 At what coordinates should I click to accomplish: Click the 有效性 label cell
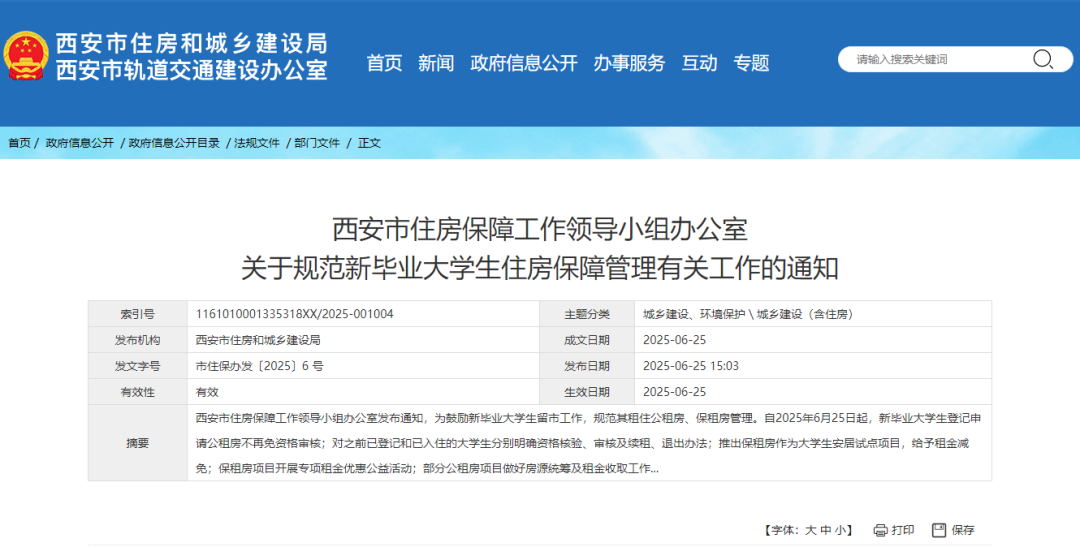coord(138,392)
